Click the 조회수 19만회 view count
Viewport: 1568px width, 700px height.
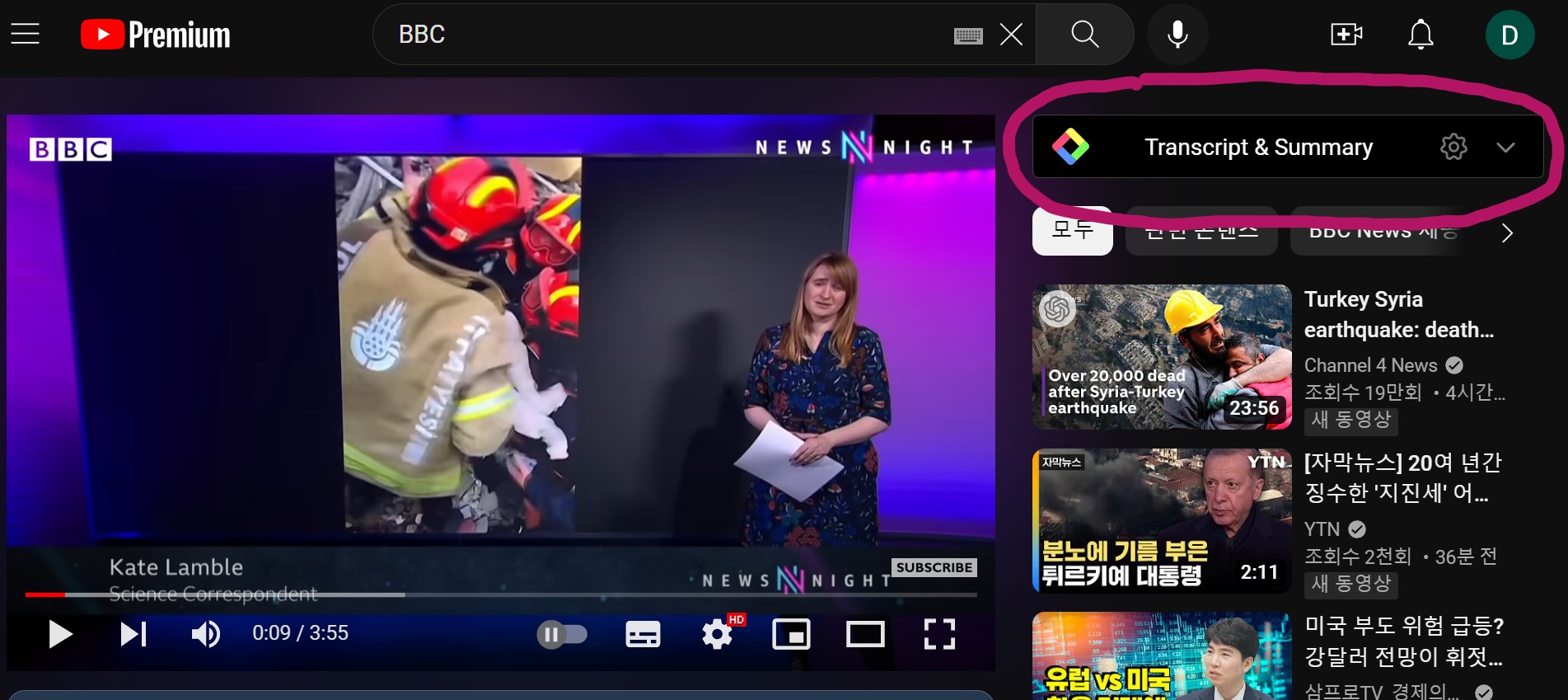[x=1364, y=392]
